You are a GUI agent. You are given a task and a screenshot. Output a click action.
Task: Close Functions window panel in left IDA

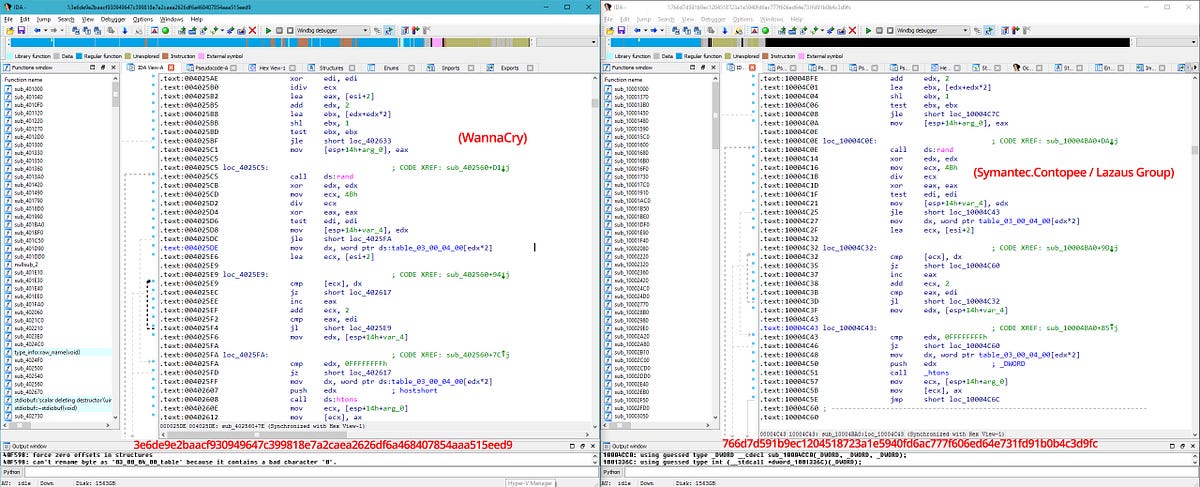pos(114,67)
